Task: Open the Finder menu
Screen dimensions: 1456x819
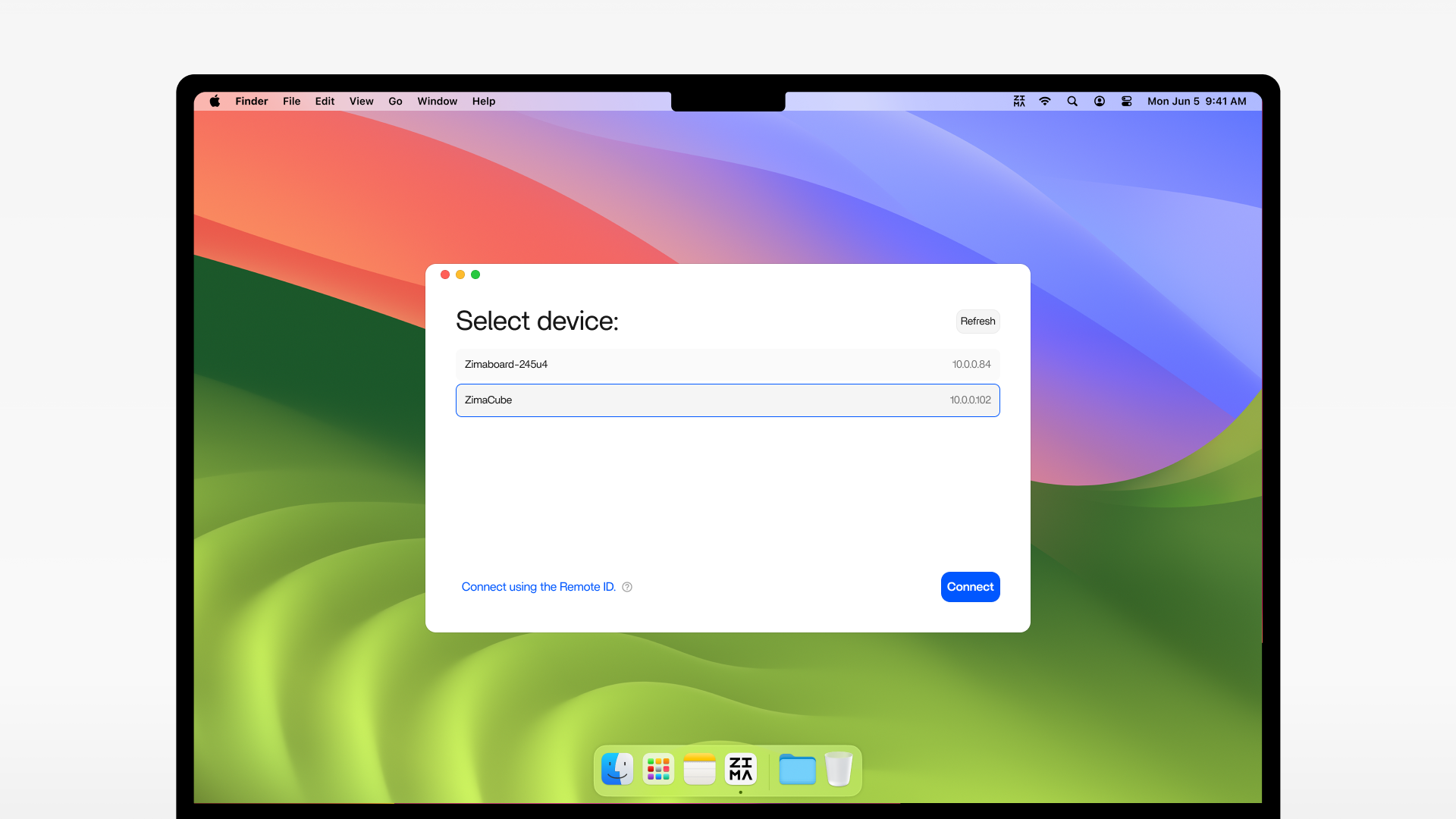Action: tap(252, 101)
